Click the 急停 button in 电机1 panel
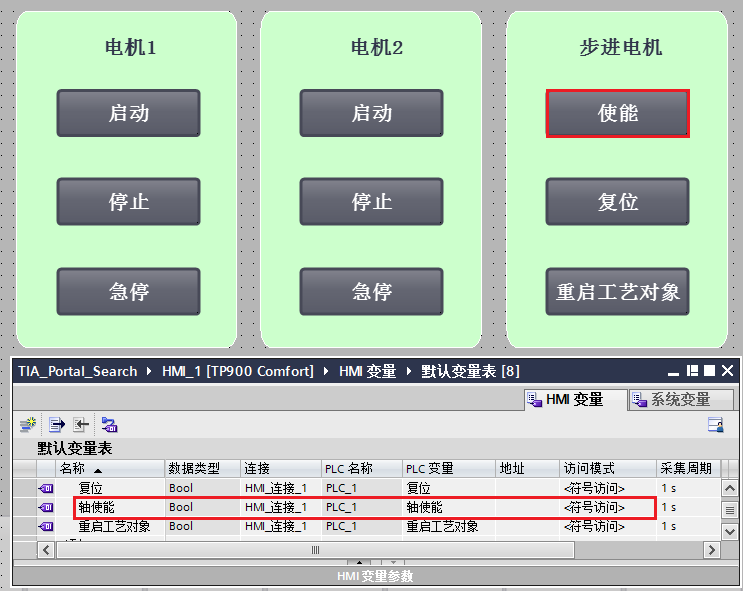743x591 pixels. point(128,291)
